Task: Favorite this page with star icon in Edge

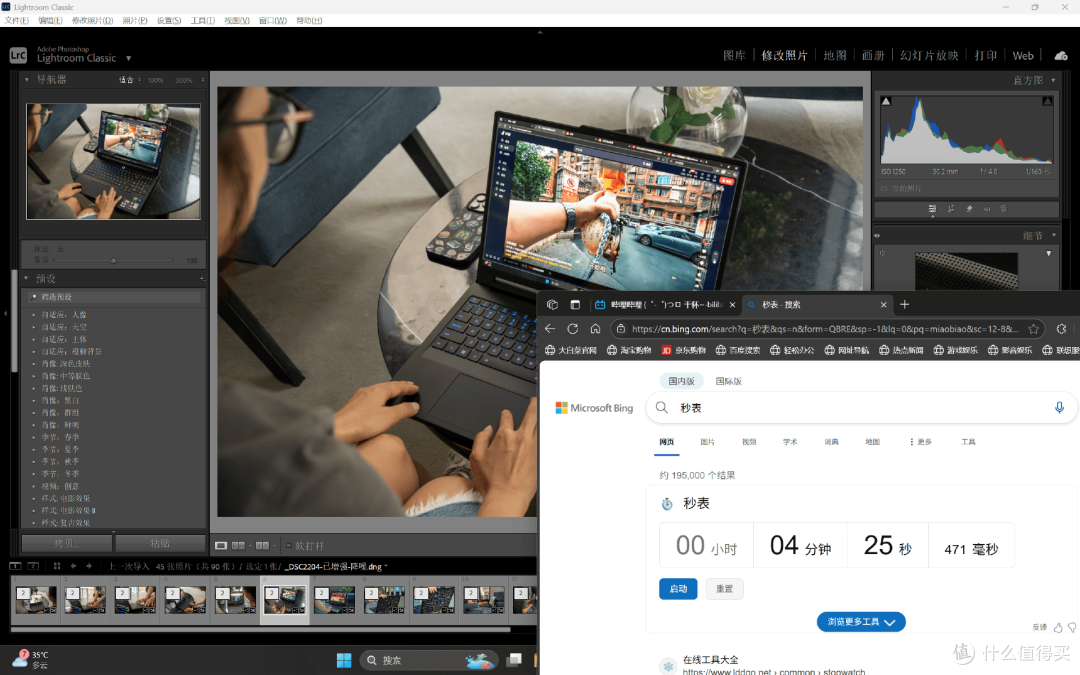Action: [1033, 329]
